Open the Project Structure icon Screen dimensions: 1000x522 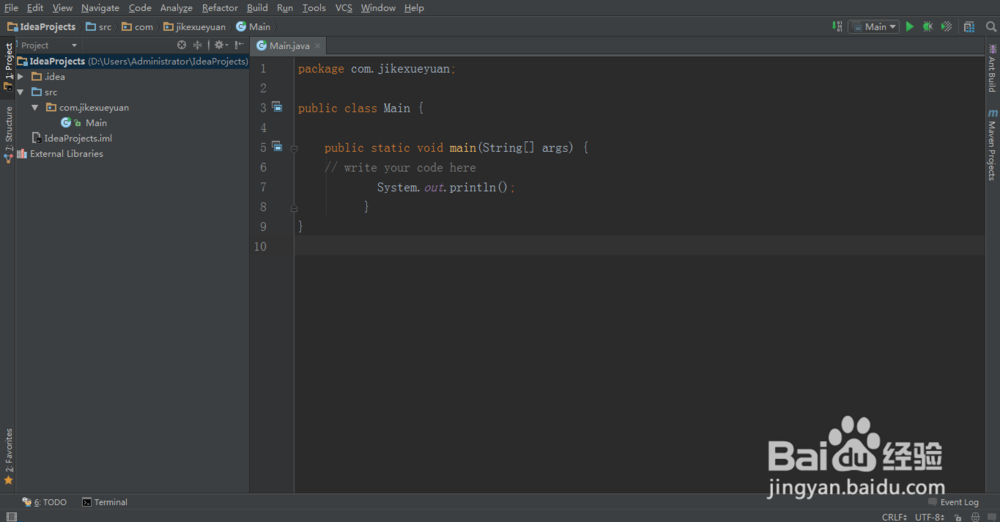click(969, 27)
